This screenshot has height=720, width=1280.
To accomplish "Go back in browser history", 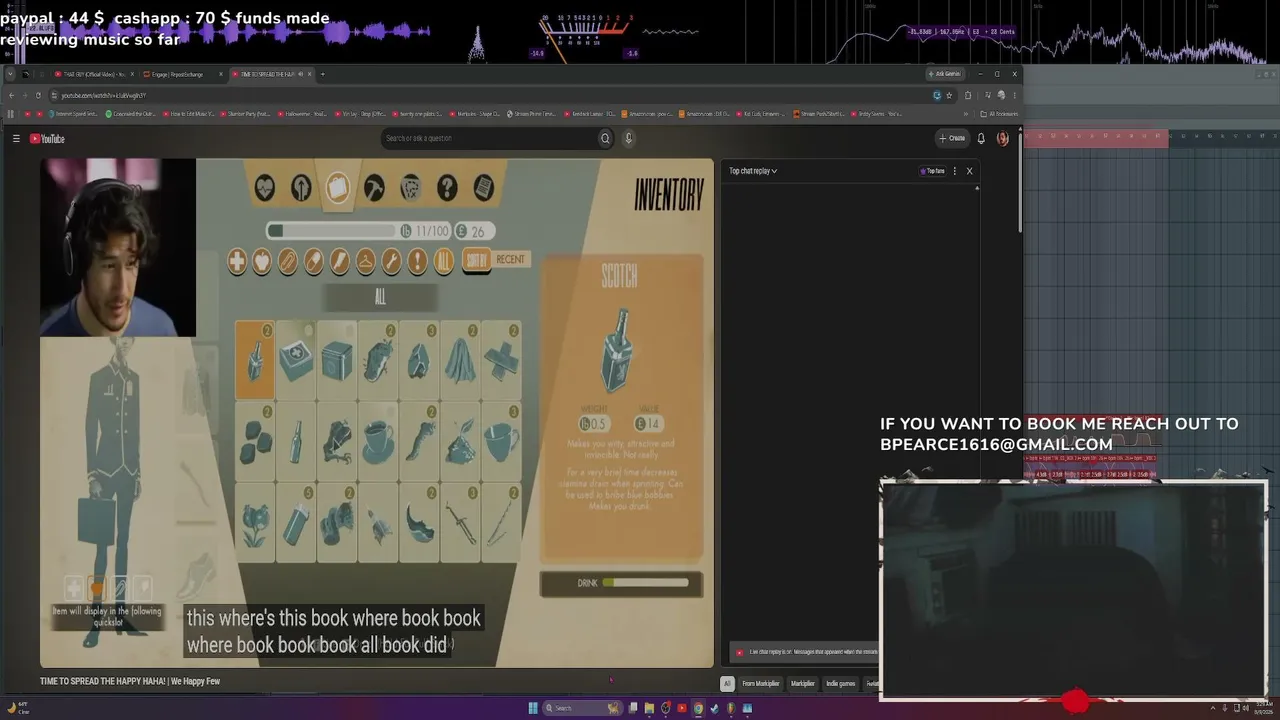I will pos(11,95).
